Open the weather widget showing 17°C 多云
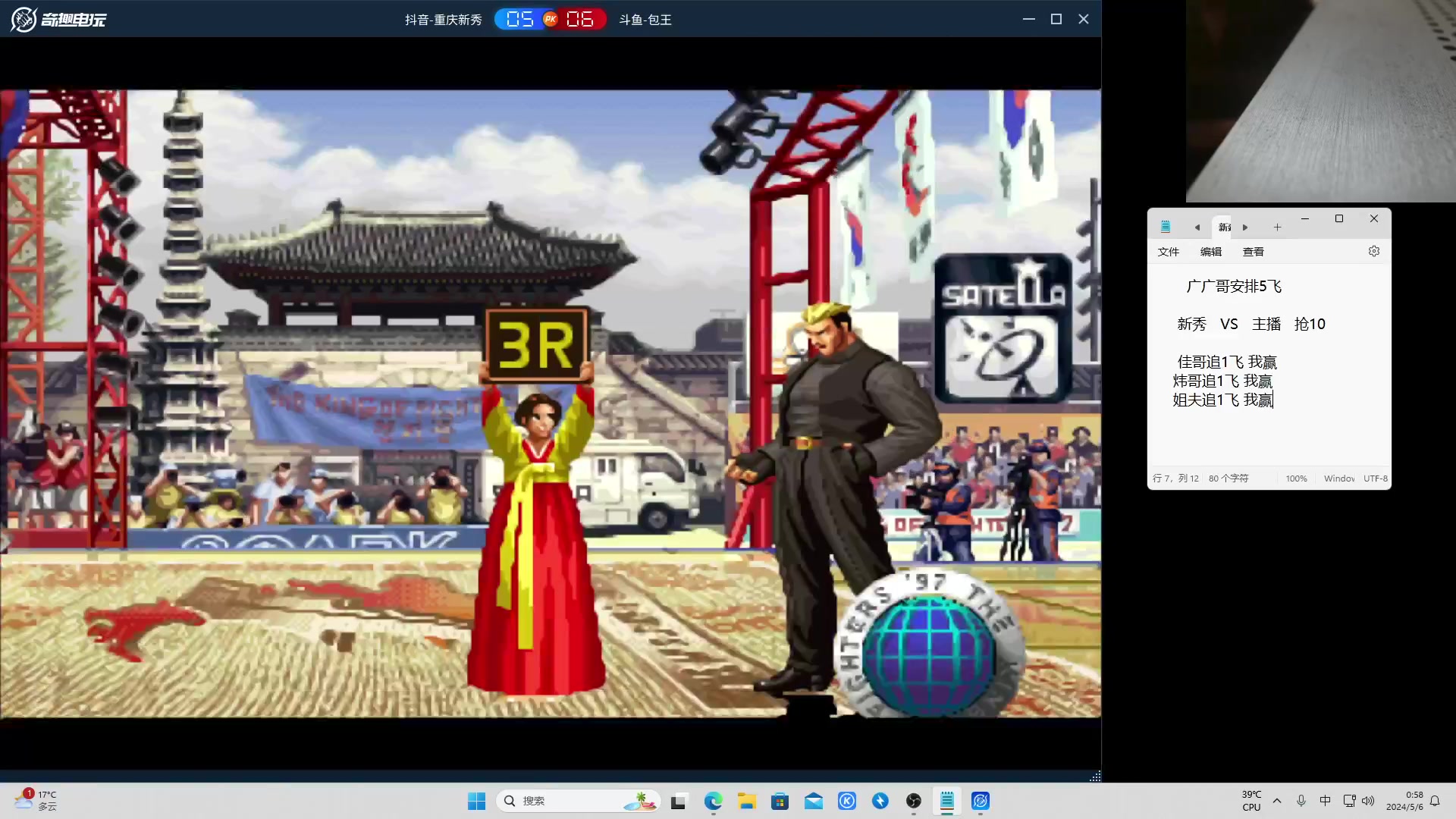This screenshot has height=819, width=1456. [36, 800]
